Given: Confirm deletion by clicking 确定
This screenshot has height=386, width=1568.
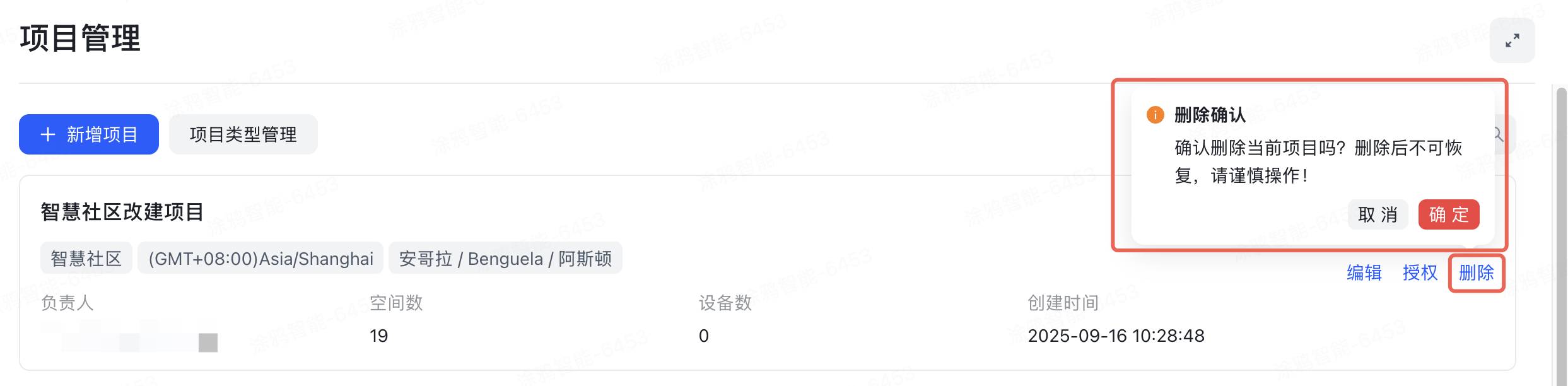Looking at the screenshot, I should [x=1449, y=214].
